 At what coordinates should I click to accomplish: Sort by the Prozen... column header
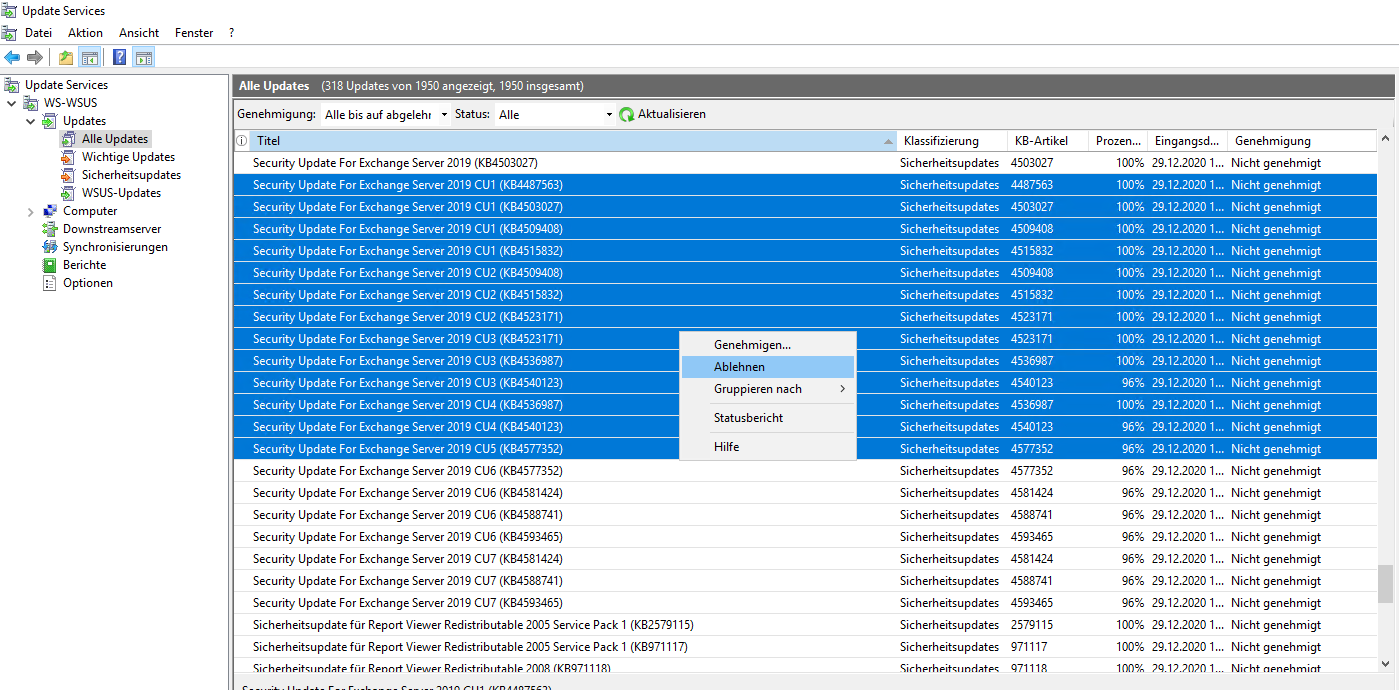click(1117, 141)
